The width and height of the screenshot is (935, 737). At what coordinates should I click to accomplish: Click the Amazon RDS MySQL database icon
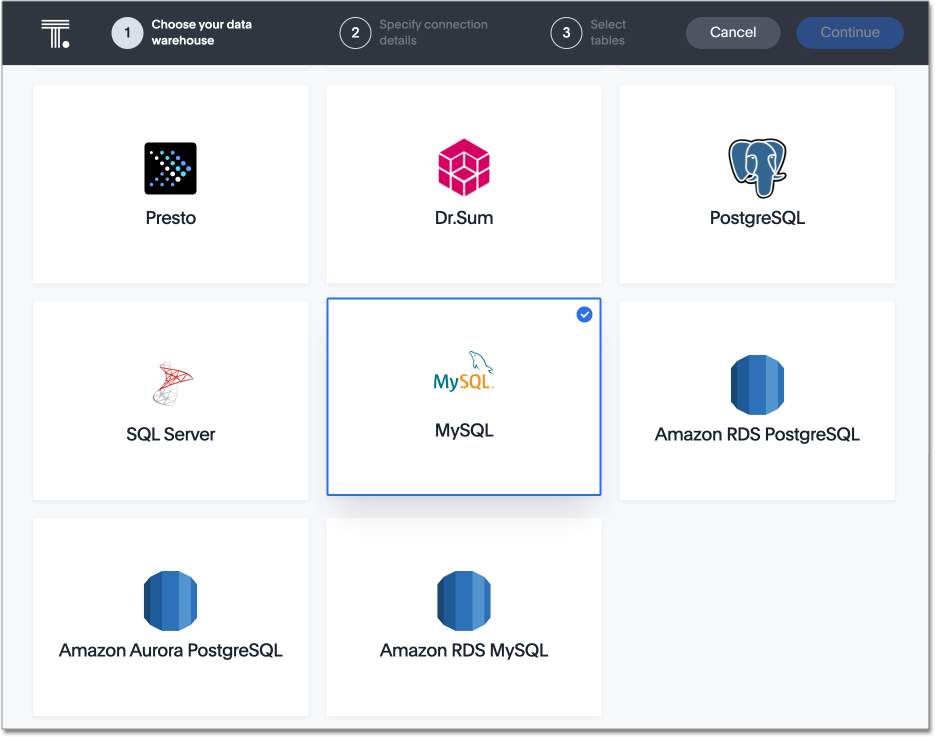[x=463, y=600]
